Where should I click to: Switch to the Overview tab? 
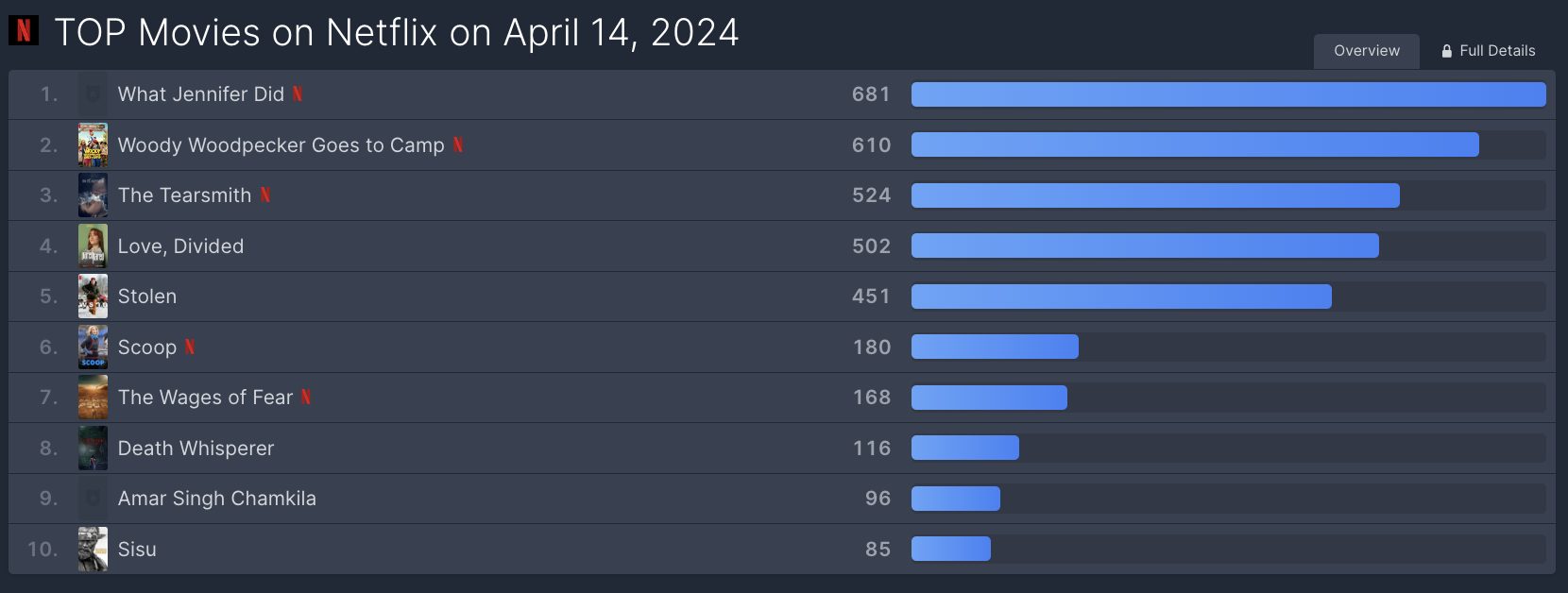tap(1367, 51)
